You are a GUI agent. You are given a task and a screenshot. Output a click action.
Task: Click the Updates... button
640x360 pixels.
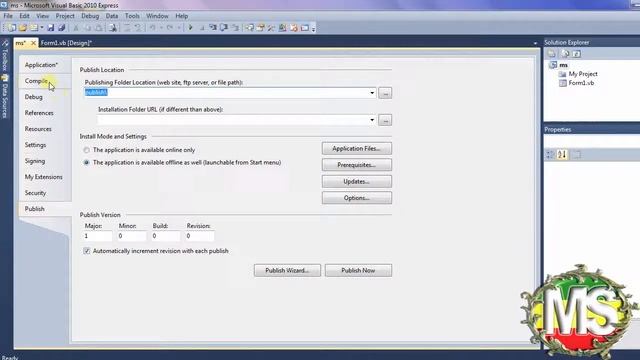(357, 181)
